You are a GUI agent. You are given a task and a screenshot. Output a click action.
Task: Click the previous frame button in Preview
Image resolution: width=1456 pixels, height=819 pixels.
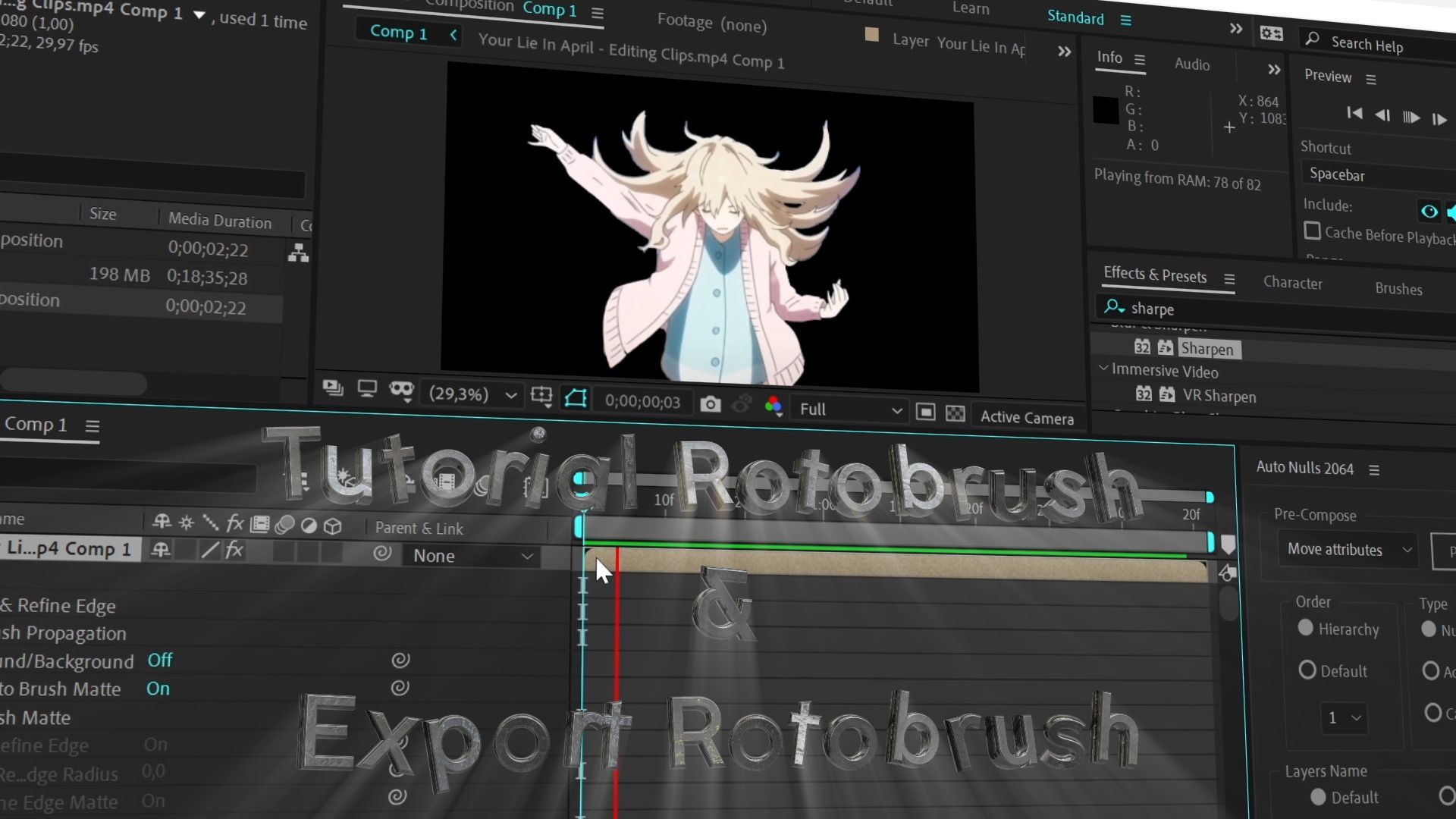point(1382,115)
